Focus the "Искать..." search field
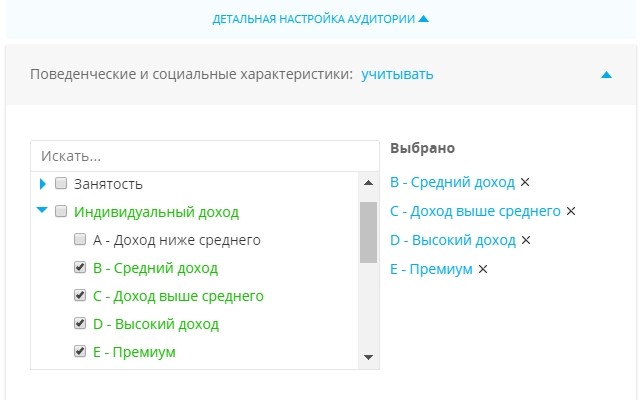This screenshot has width=641, height=400. (x=205, y=156)
